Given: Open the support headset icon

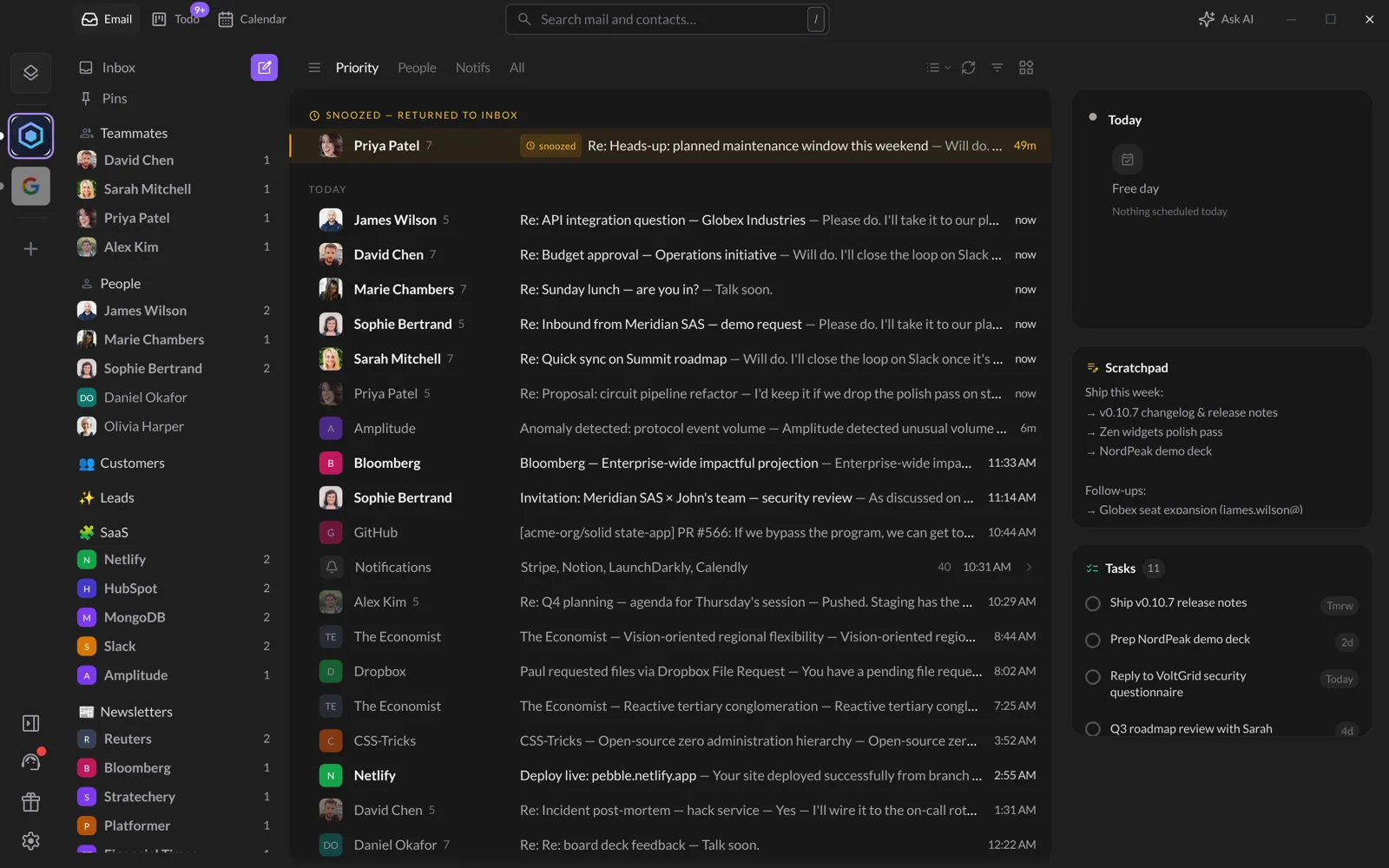Looking at the screenshot, I should coord(30,762).
